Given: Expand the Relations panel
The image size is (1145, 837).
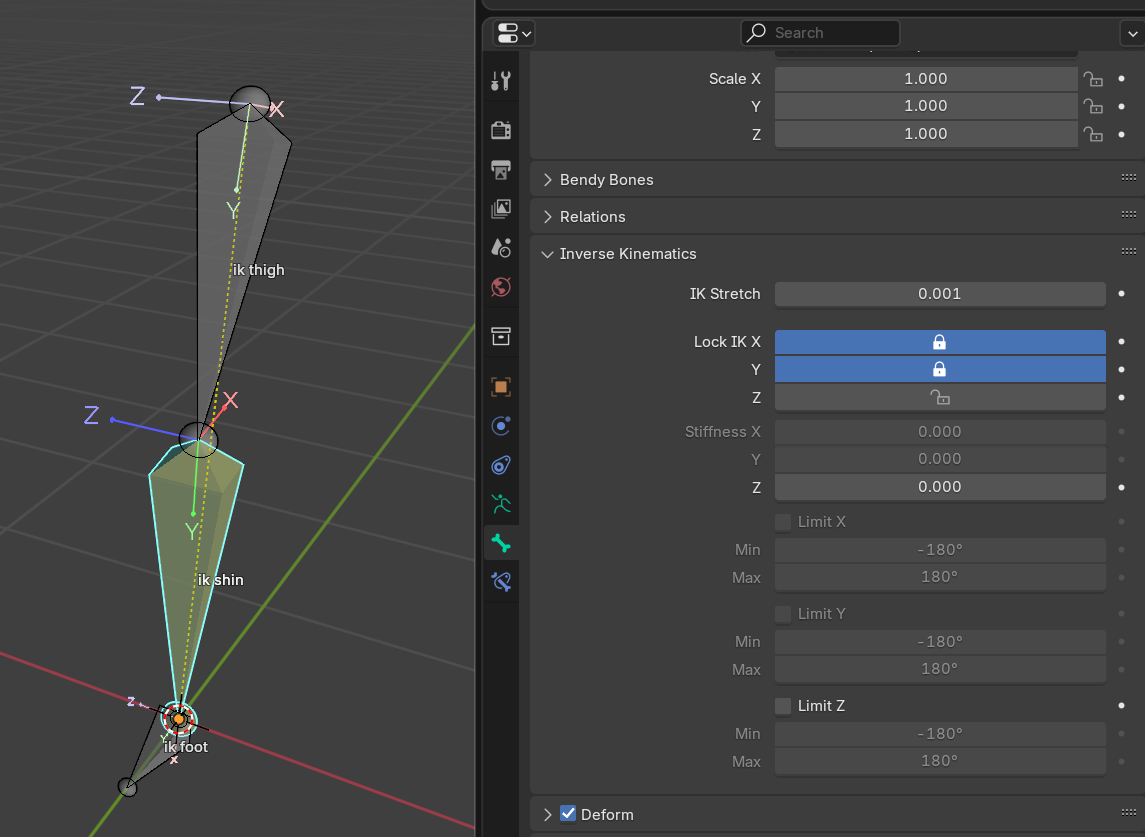Looking at the screenshot, I should click(x=548, y=217).
